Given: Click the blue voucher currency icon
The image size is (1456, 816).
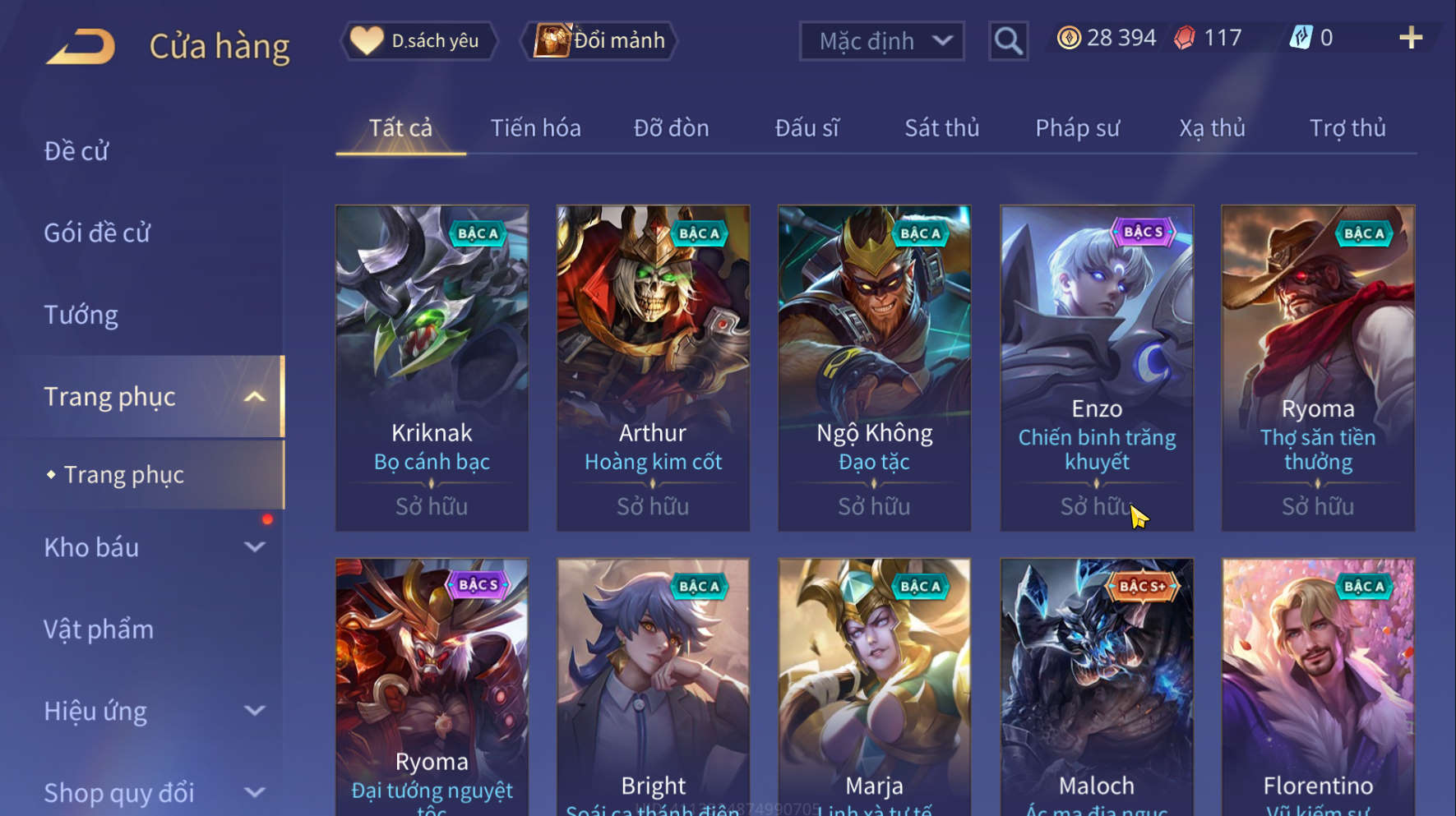Looking at the screenshot, I should coord(1301,38).
